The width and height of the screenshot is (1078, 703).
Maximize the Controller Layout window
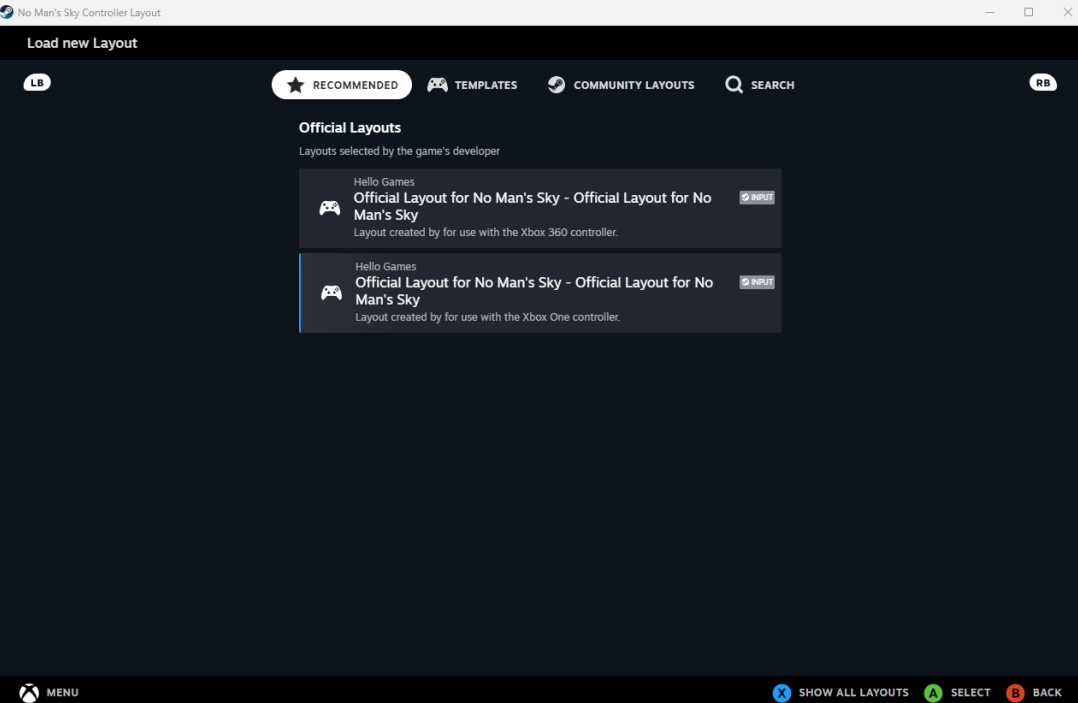pos(1028,12)
